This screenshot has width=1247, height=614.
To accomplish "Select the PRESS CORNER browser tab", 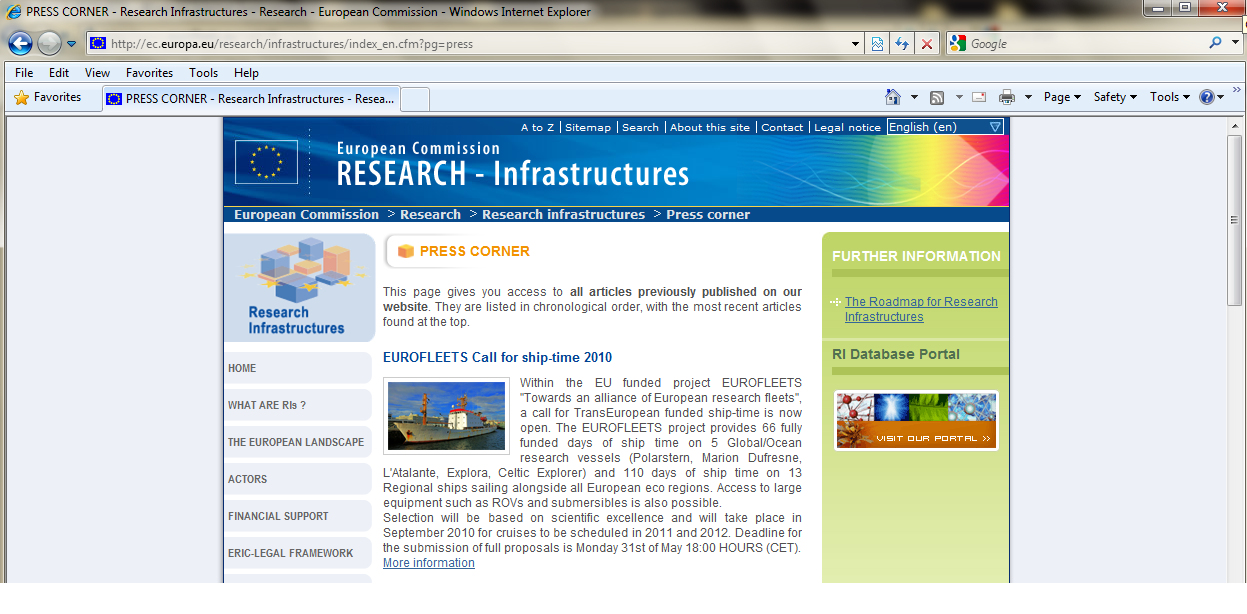I will pos(250,98).
